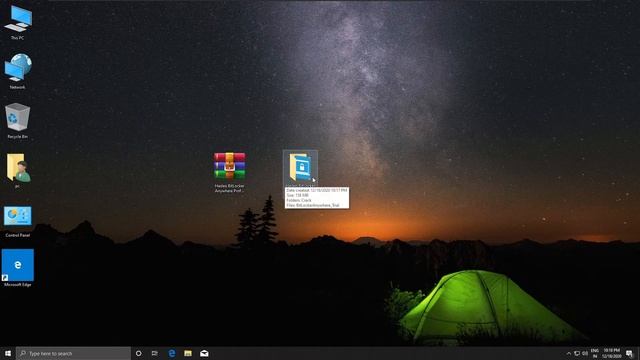Open network status tray icon
This screenshot has height=360, width=640.
(577, 353)
